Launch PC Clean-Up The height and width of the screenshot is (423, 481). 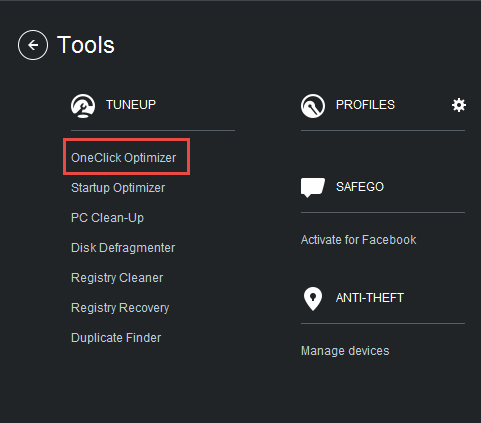coord(107,218)
